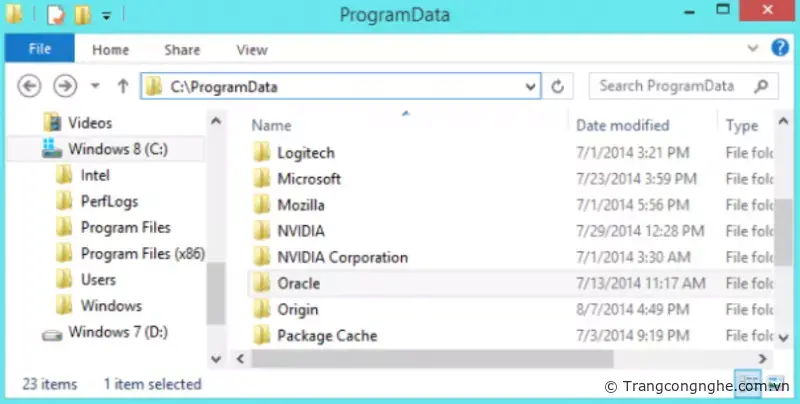Viewport: 800px width, 404px height.
Task: Switch to the View tab
Action: click(251, 49)
